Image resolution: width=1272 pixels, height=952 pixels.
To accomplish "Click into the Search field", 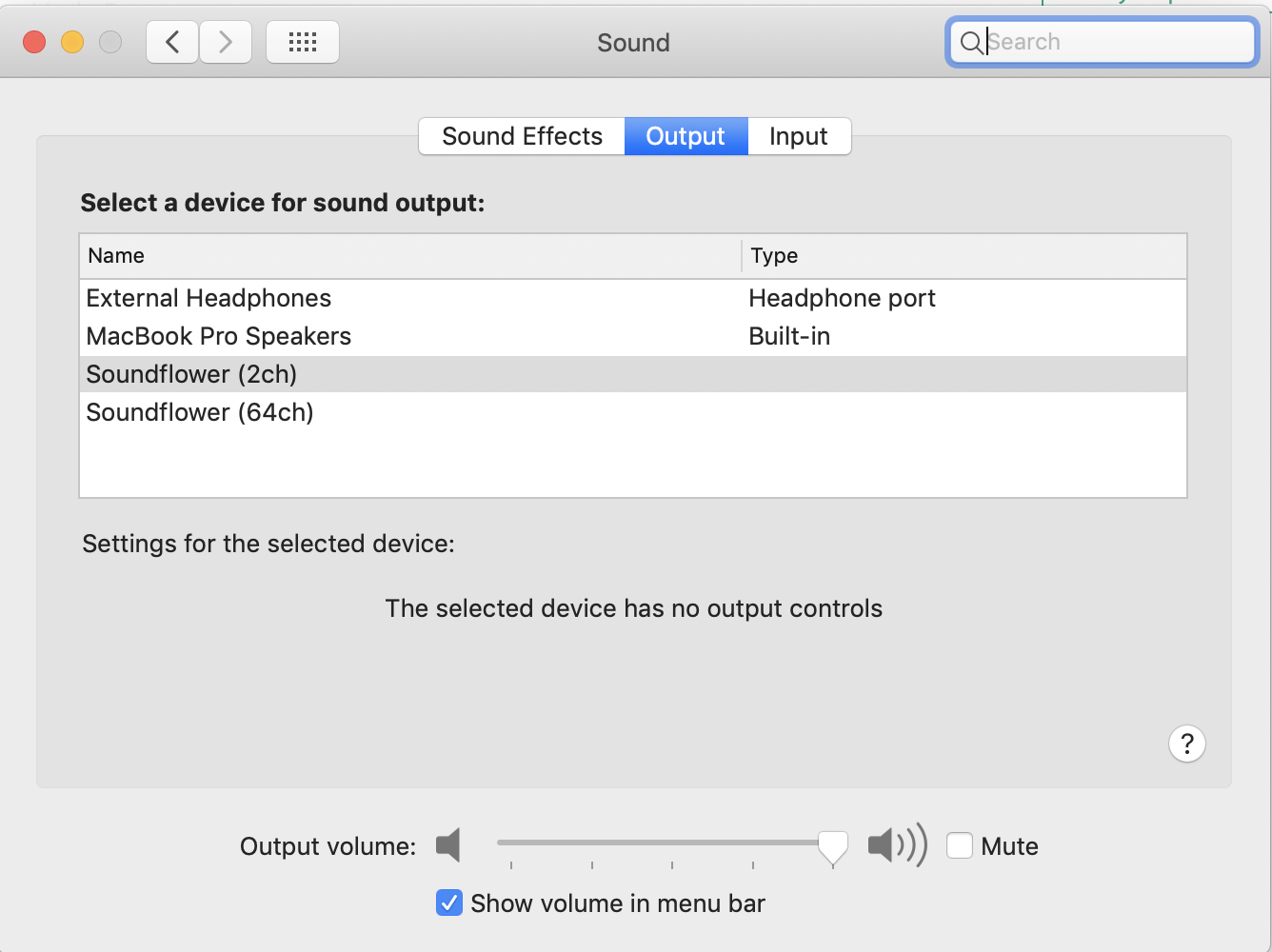I will point(1114,42).
